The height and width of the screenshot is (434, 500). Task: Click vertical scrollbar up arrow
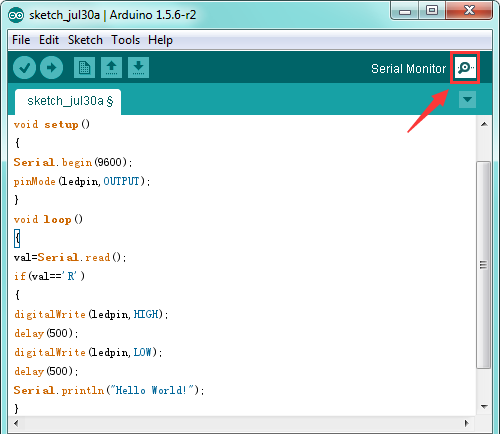484,124
